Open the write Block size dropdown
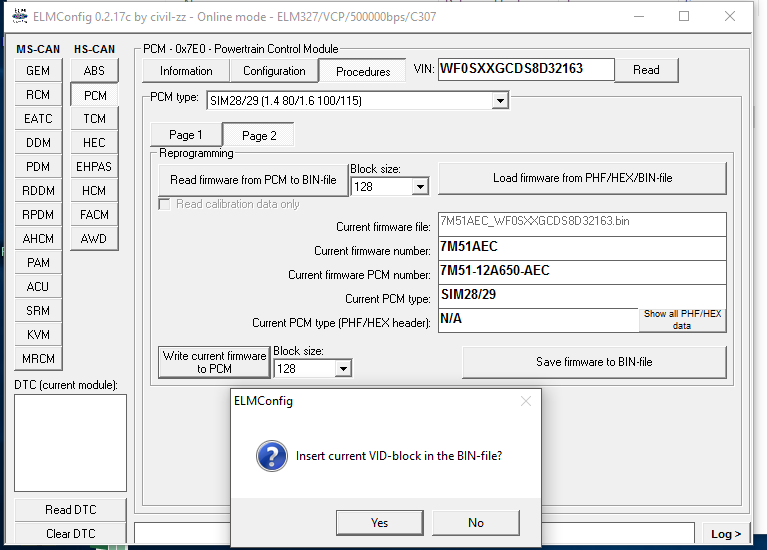Screen dimensions: 767x550 [x=343, y=369]
